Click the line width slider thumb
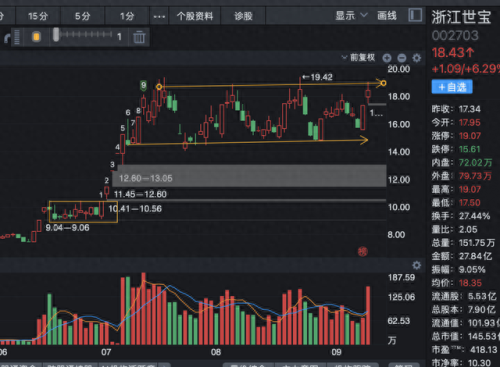The width and height of the screenshot is (500, 367). pos(56,35)
